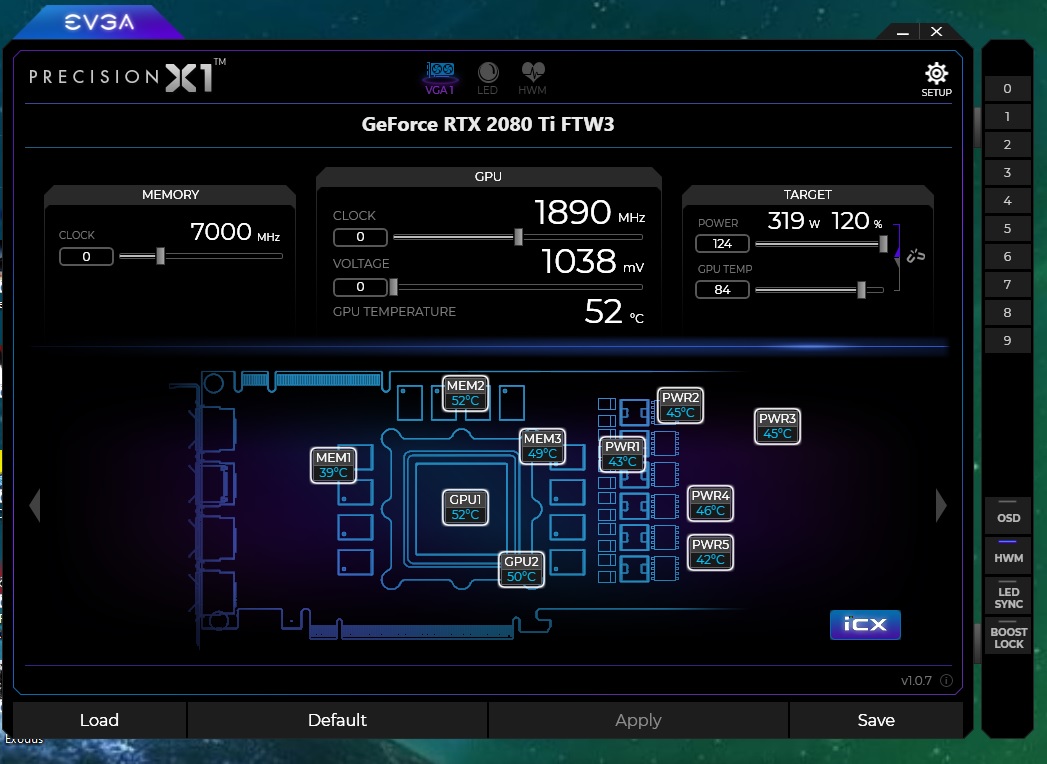Click the power target field showing 124
The image size is (1047, 764).
722,244
